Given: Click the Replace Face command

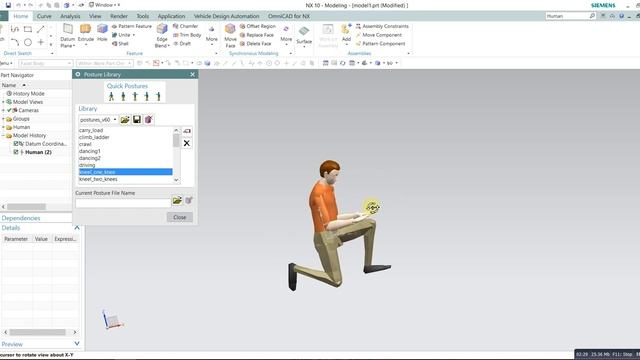Looking at the screenshot, I should click(x=257, y=35).
